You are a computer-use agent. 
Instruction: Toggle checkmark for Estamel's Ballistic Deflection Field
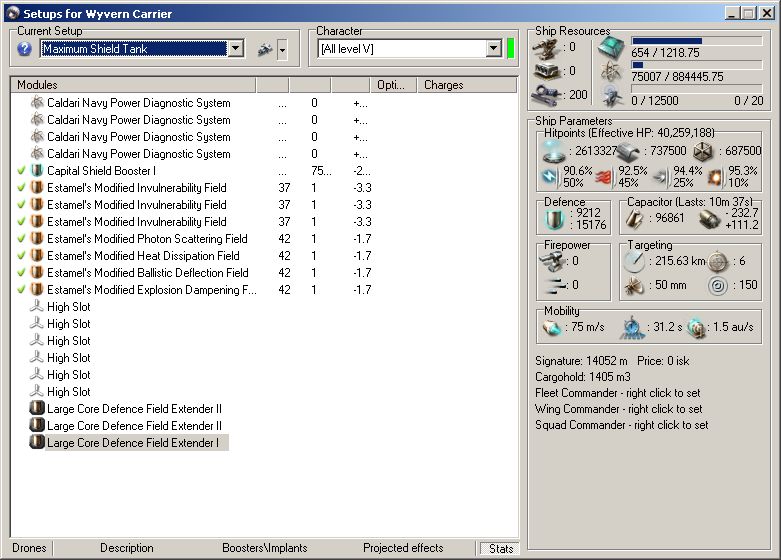coord(21,273)
